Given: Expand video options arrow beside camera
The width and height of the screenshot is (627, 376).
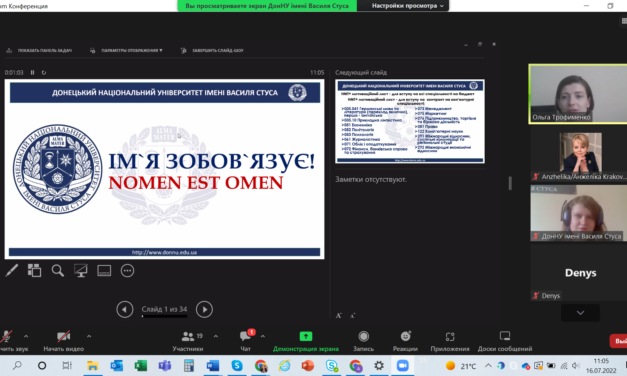Looking at the screenshot, I should (89, 336).
